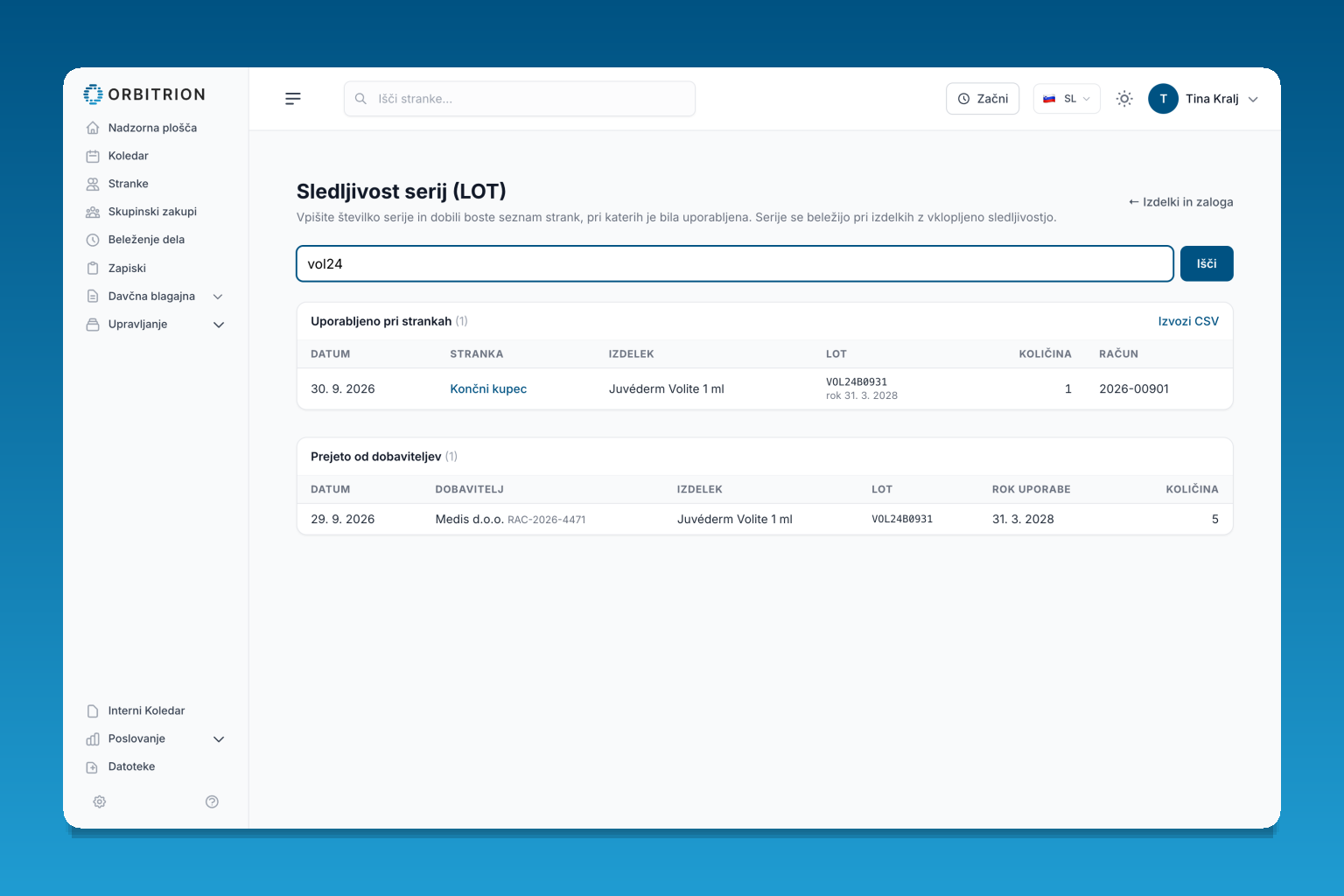1344x896 pixels.
Task: Open Tina Kralj account menu chevron
Action: point(1253,100)
